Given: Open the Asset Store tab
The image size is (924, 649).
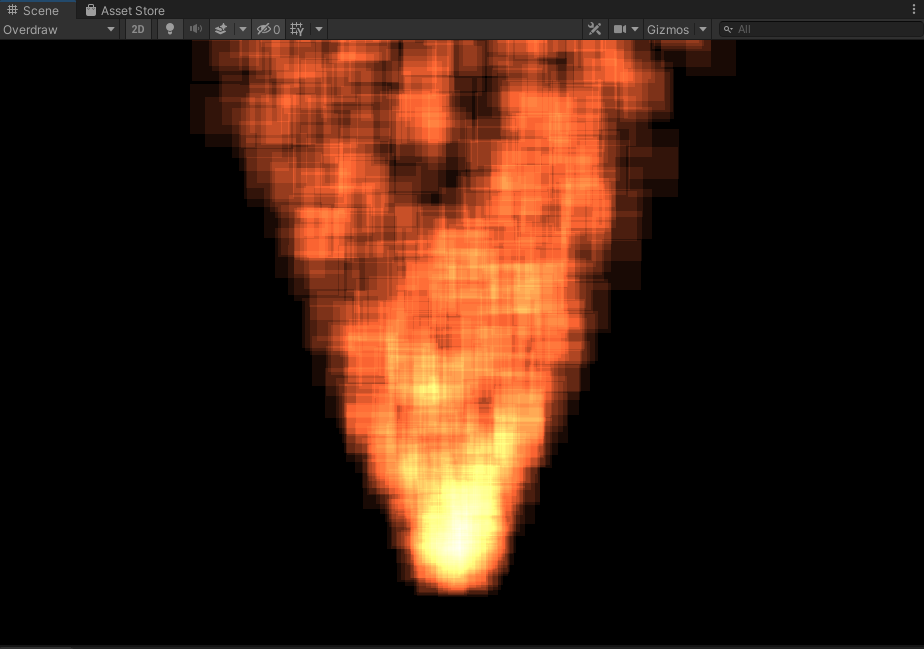Looking at the screenshot, I should click(x=125, y=10).
